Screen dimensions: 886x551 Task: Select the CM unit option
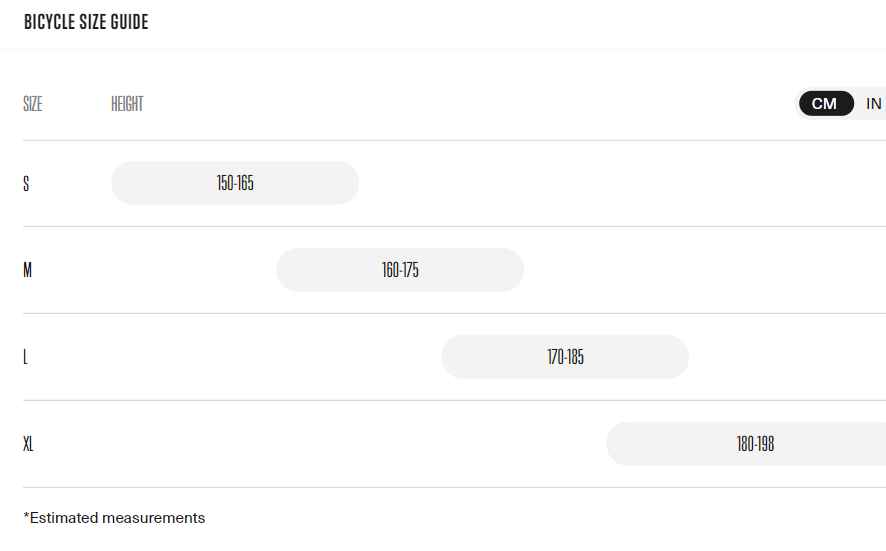click(825, 104)
